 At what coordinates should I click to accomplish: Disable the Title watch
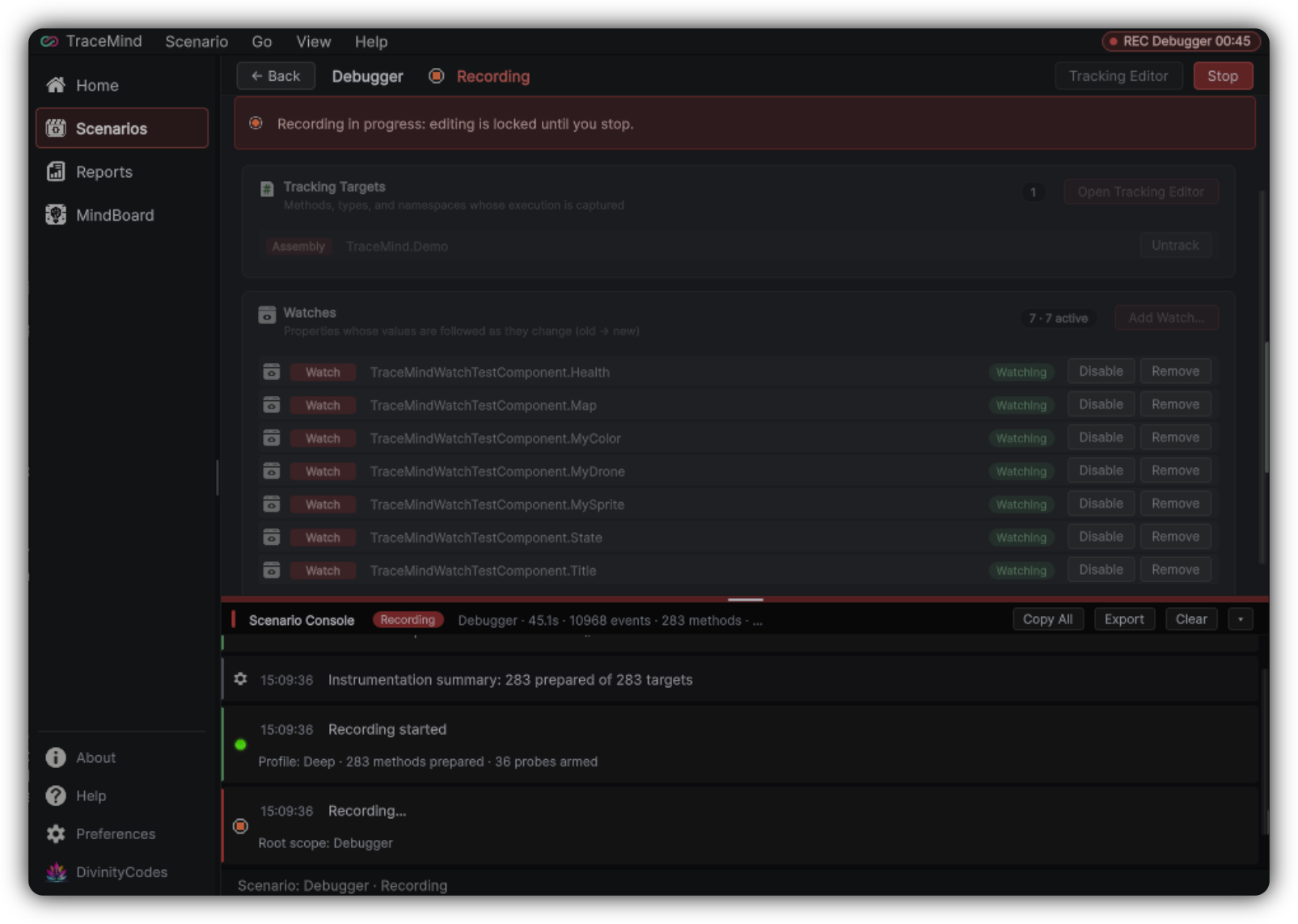click(1101, 570)
